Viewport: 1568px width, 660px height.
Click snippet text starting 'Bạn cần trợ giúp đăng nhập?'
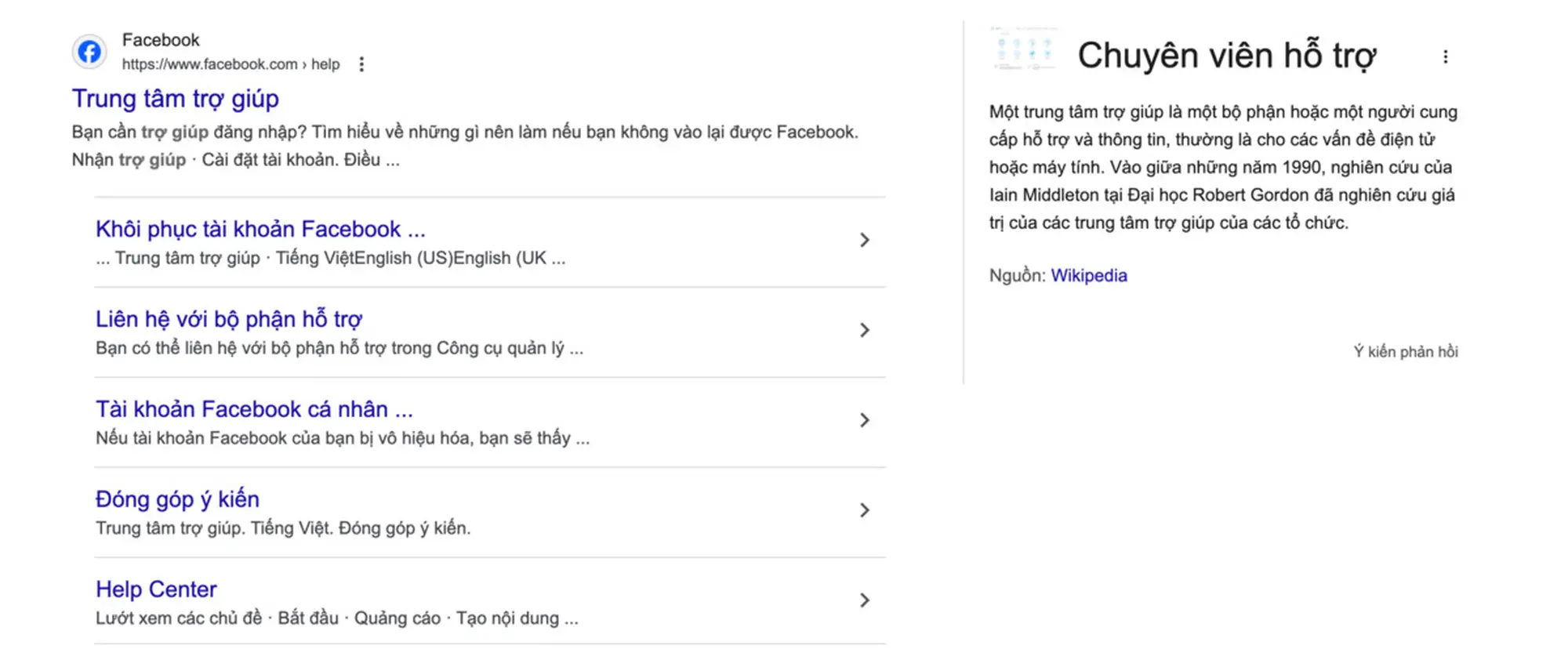[465, 146]
